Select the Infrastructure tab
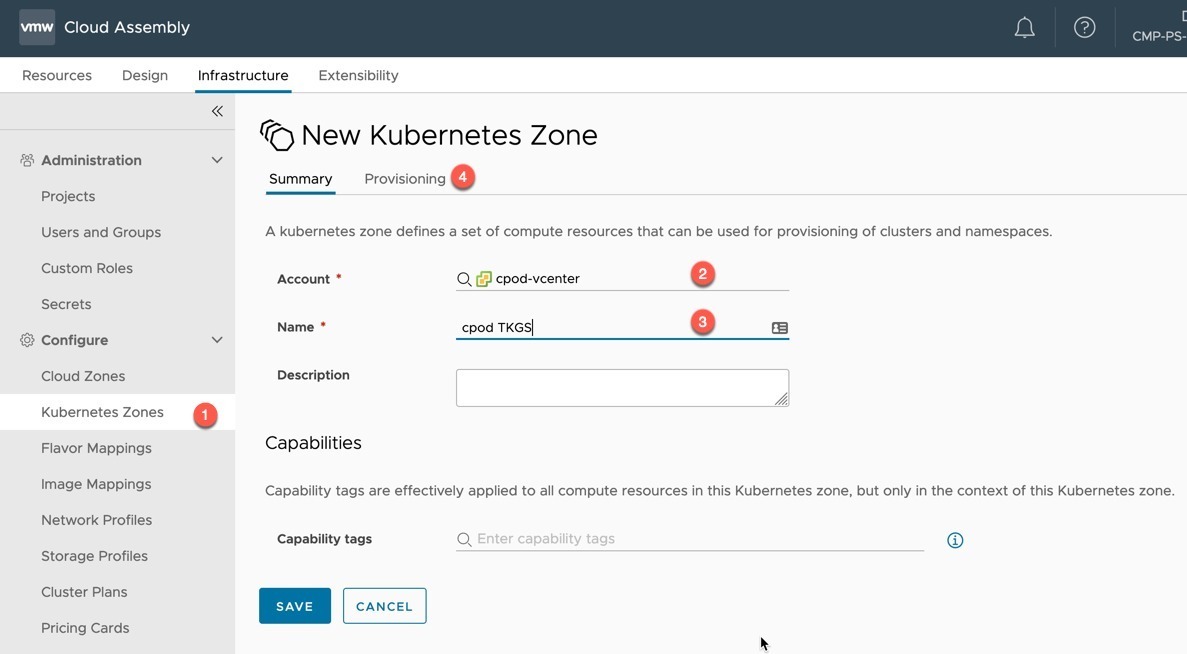The width and height of the screenshot is (1187, 654). (243, 76)
